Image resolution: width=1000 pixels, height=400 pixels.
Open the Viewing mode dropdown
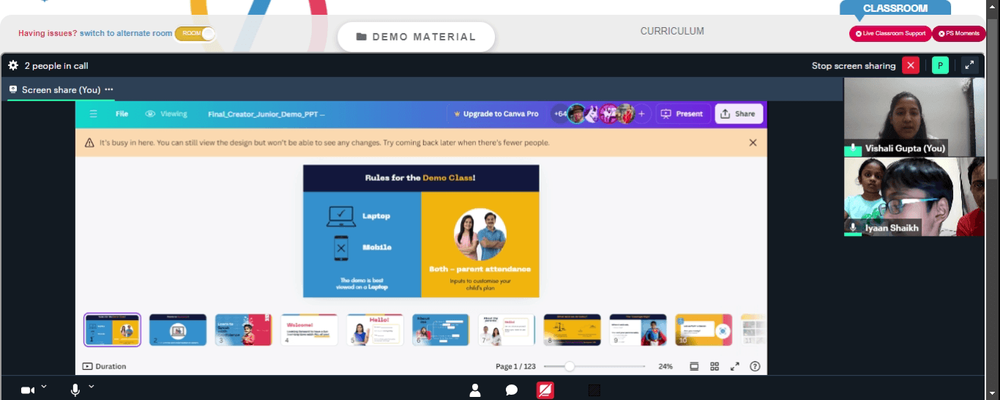(x=166, y=114)
